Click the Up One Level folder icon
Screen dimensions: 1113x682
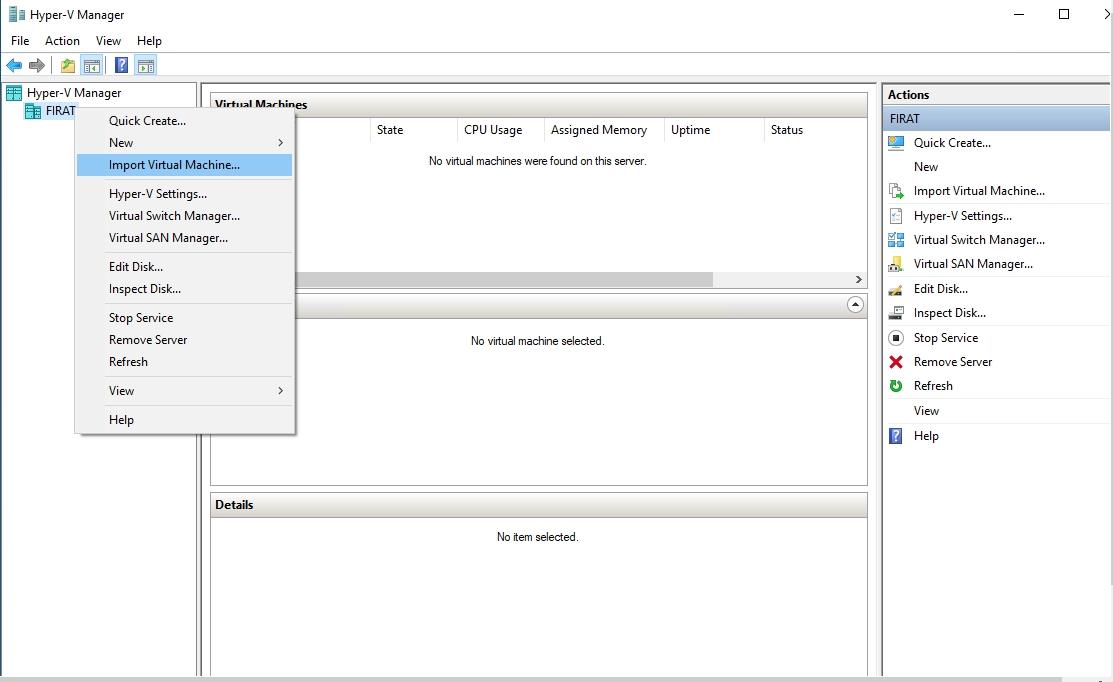pyautogui.click(x=67, y=66)
